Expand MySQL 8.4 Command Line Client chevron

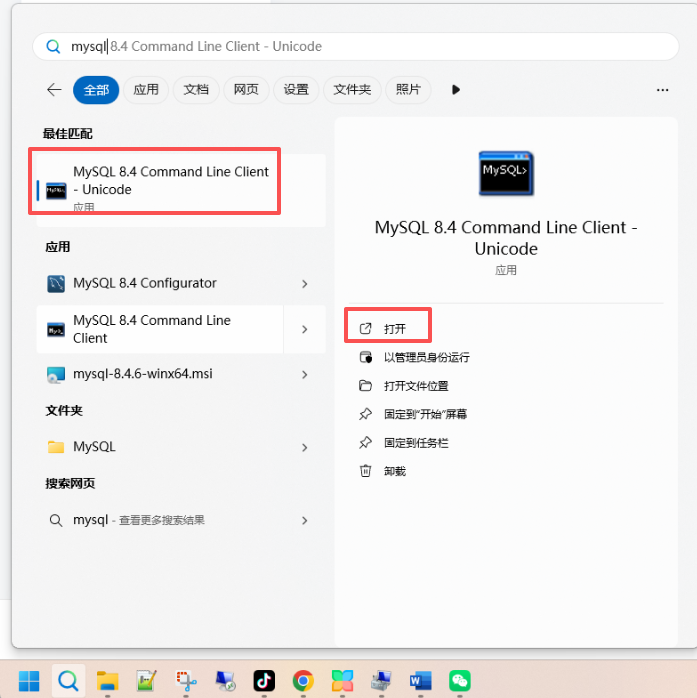pyautogui.click(x=305, y=329)
